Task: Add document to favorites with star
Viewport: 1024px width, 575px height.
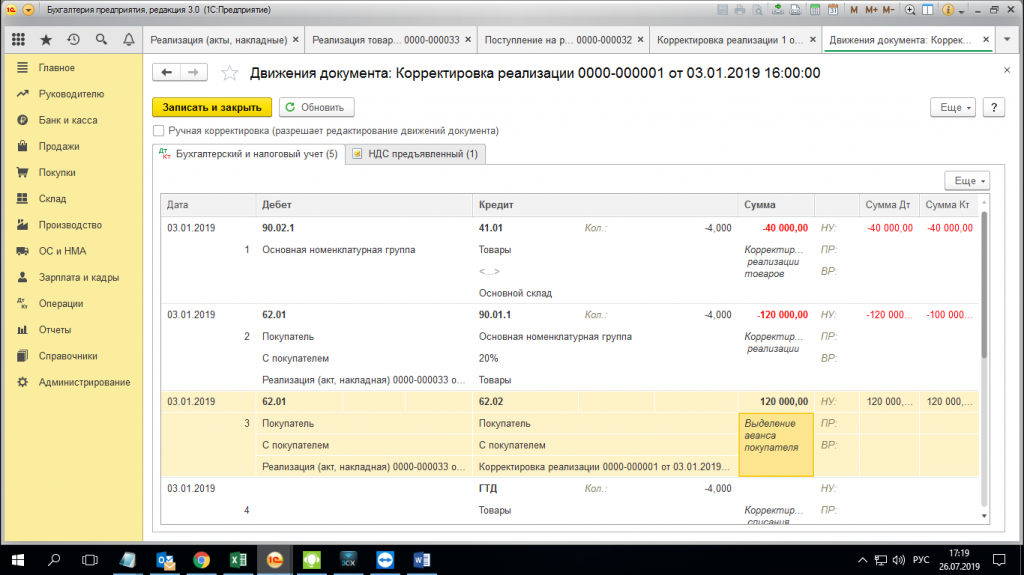Action: (x=230, y=73)
